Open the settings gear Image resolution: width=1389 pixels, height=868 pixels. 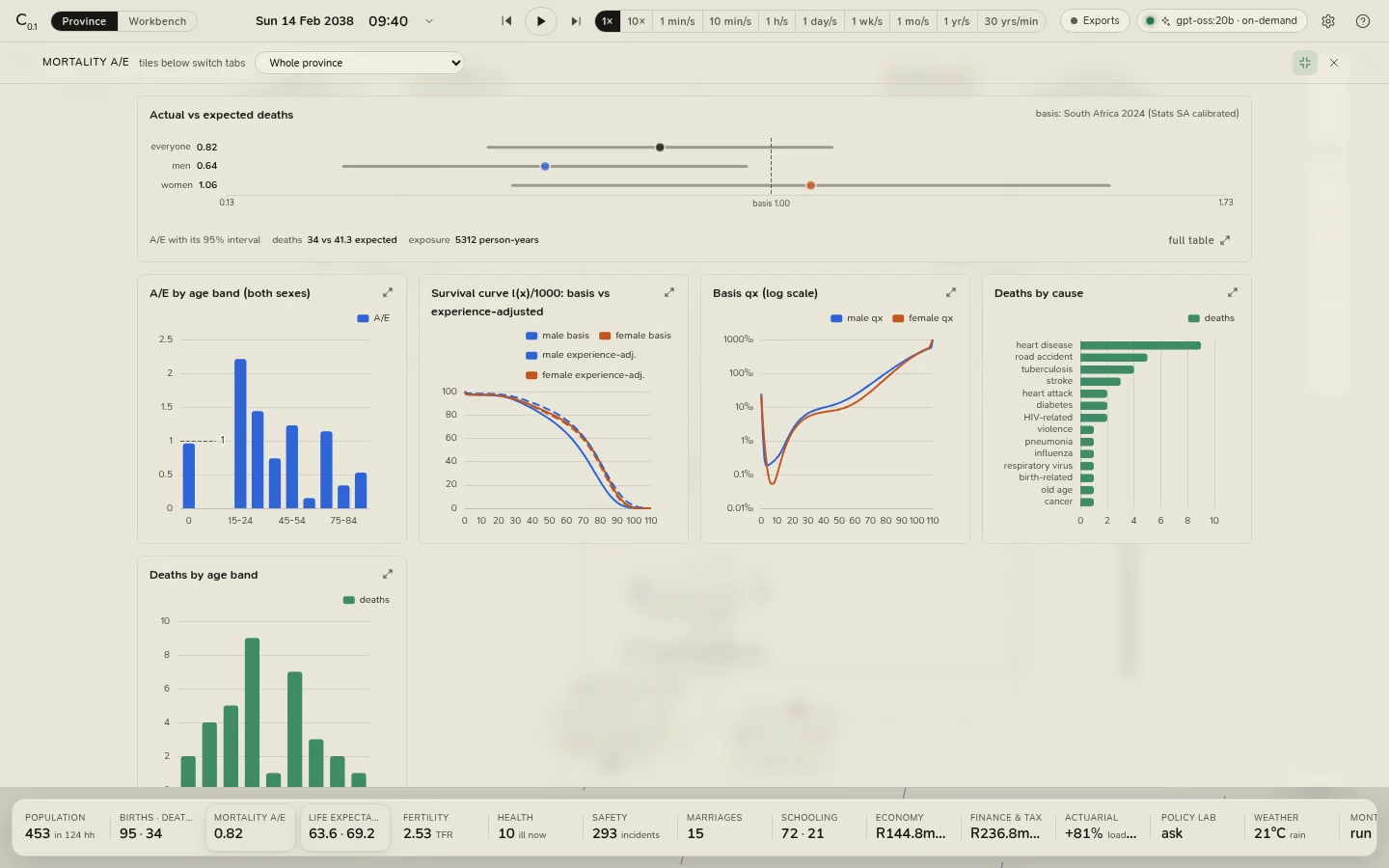click(x=1328, y=21)
